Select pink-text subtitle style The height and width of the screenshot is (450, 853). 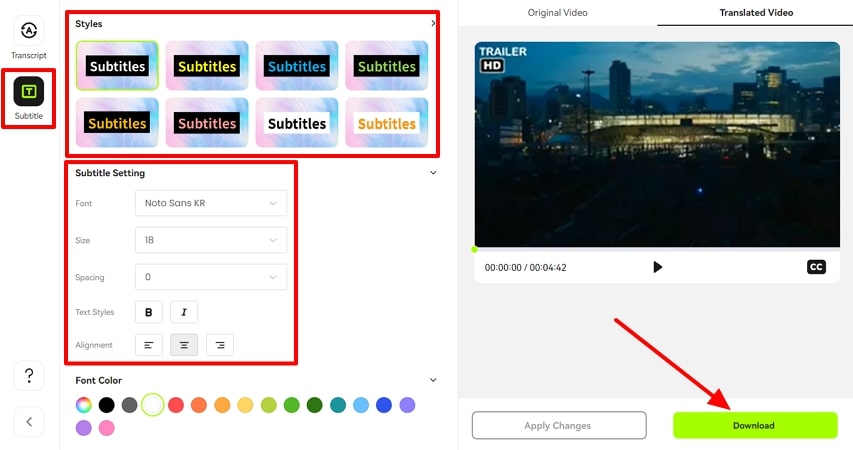coord(207,123)
